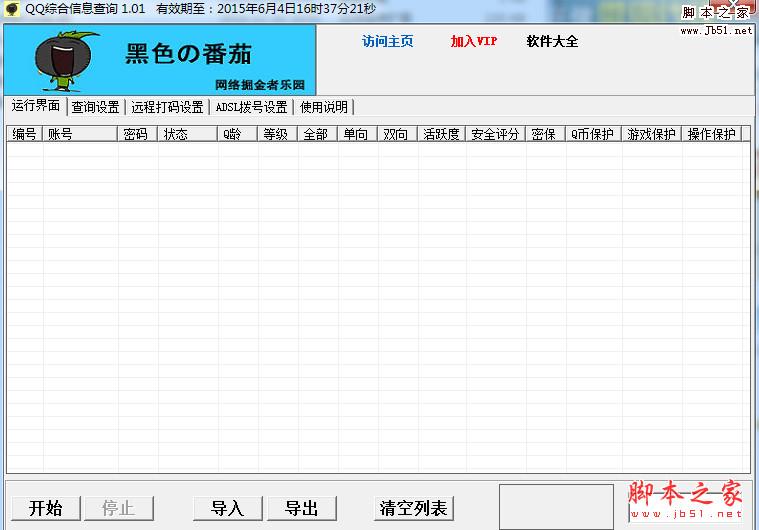Click the 黑色の番茄 banner title
Image resolution: width=759 pixels, height=530 pixels.
point(188,53)
